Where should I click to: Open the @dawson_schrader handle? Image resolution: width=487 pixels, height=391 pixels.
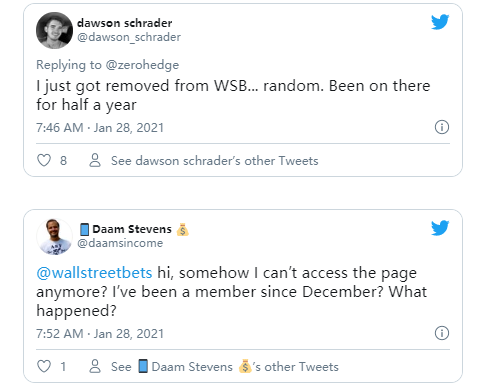[x=129, y=37]
